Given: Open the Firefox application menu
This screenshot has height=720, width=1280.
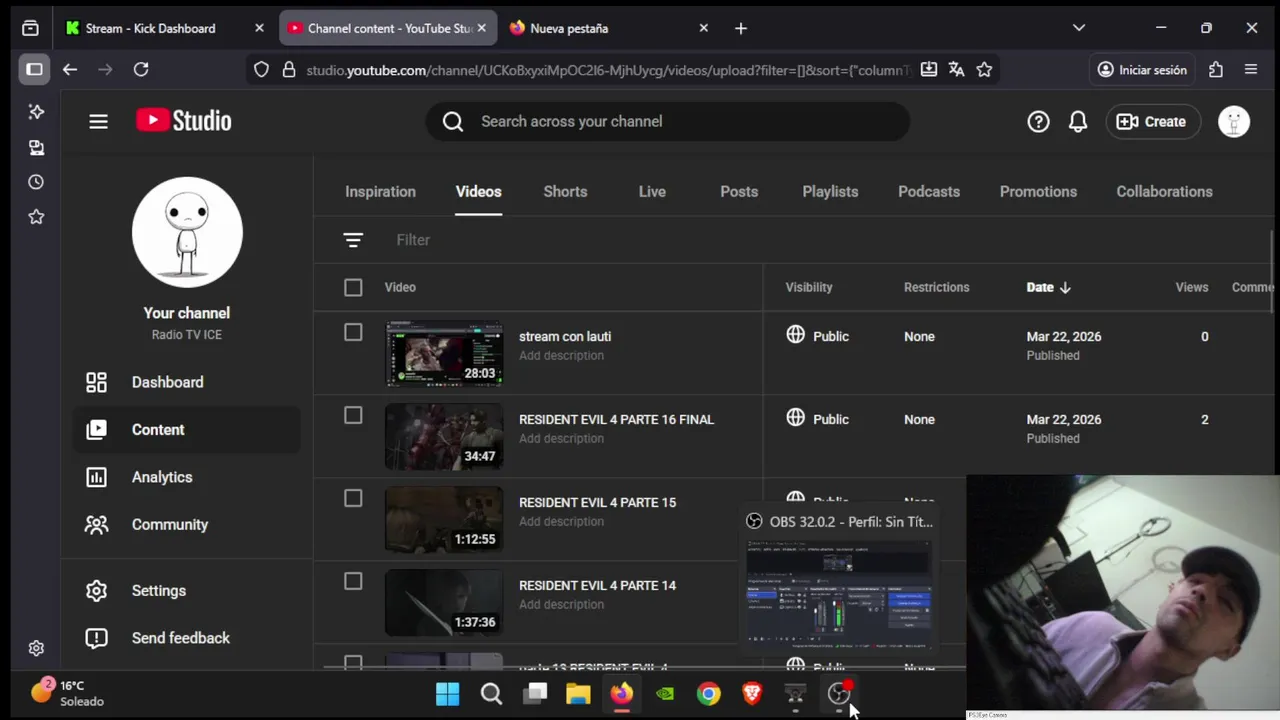Looking at the screenshot, I should point(1251,70).
